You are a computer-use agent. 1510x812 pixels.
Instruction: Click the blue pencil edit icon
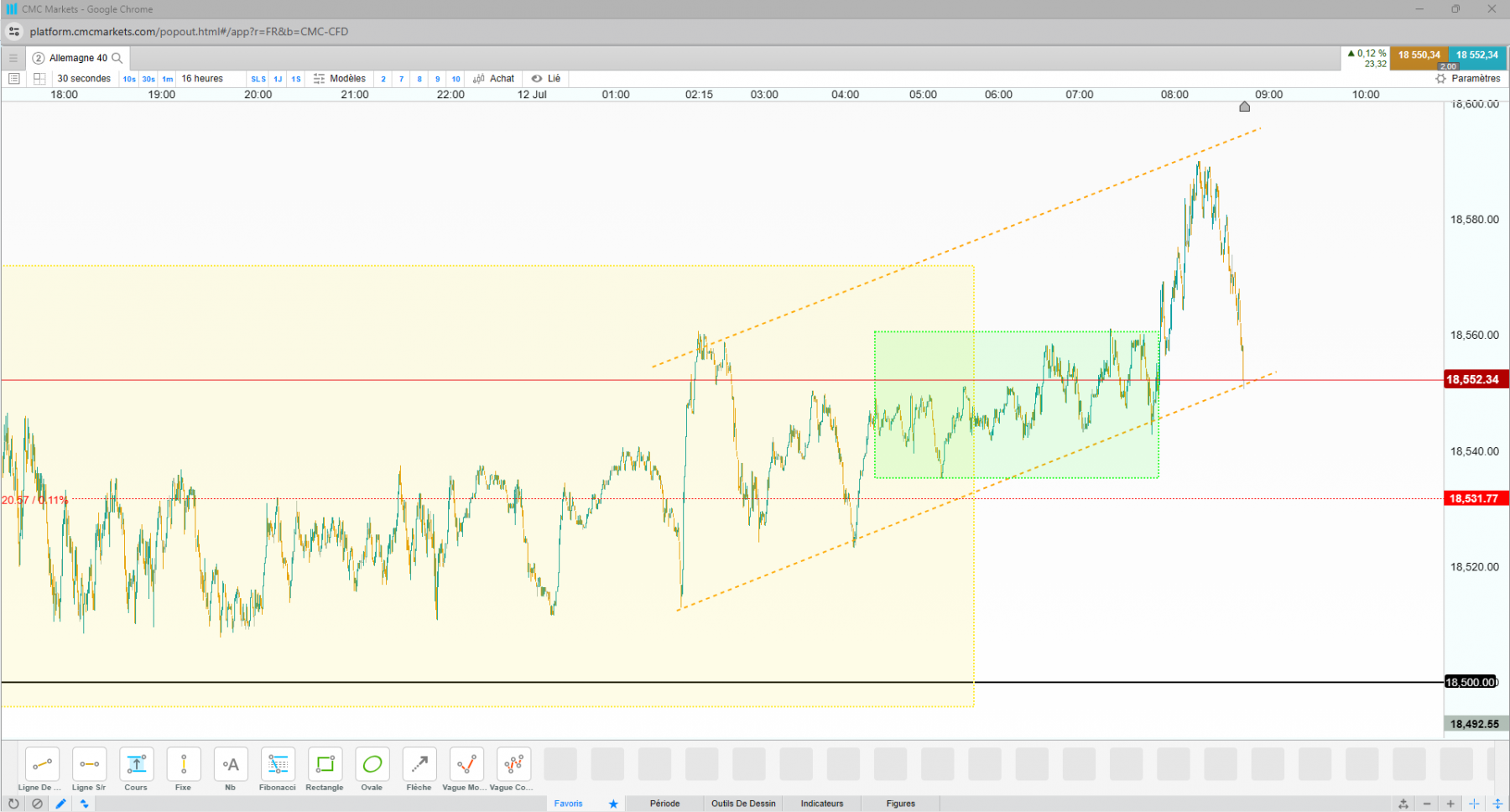[60, 804]
